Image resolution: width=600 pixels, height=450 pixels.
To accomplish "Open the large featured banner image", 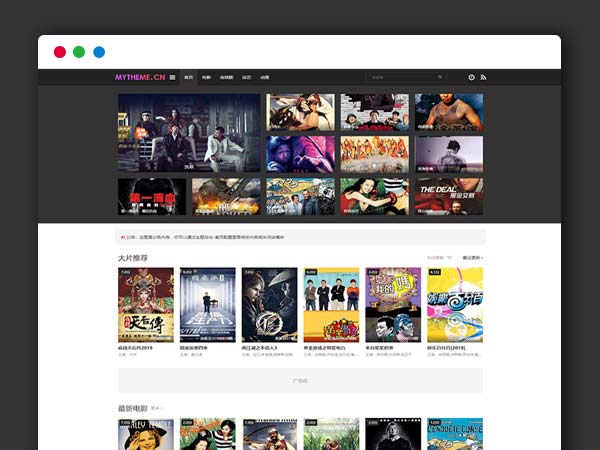I will pos(189,133).
